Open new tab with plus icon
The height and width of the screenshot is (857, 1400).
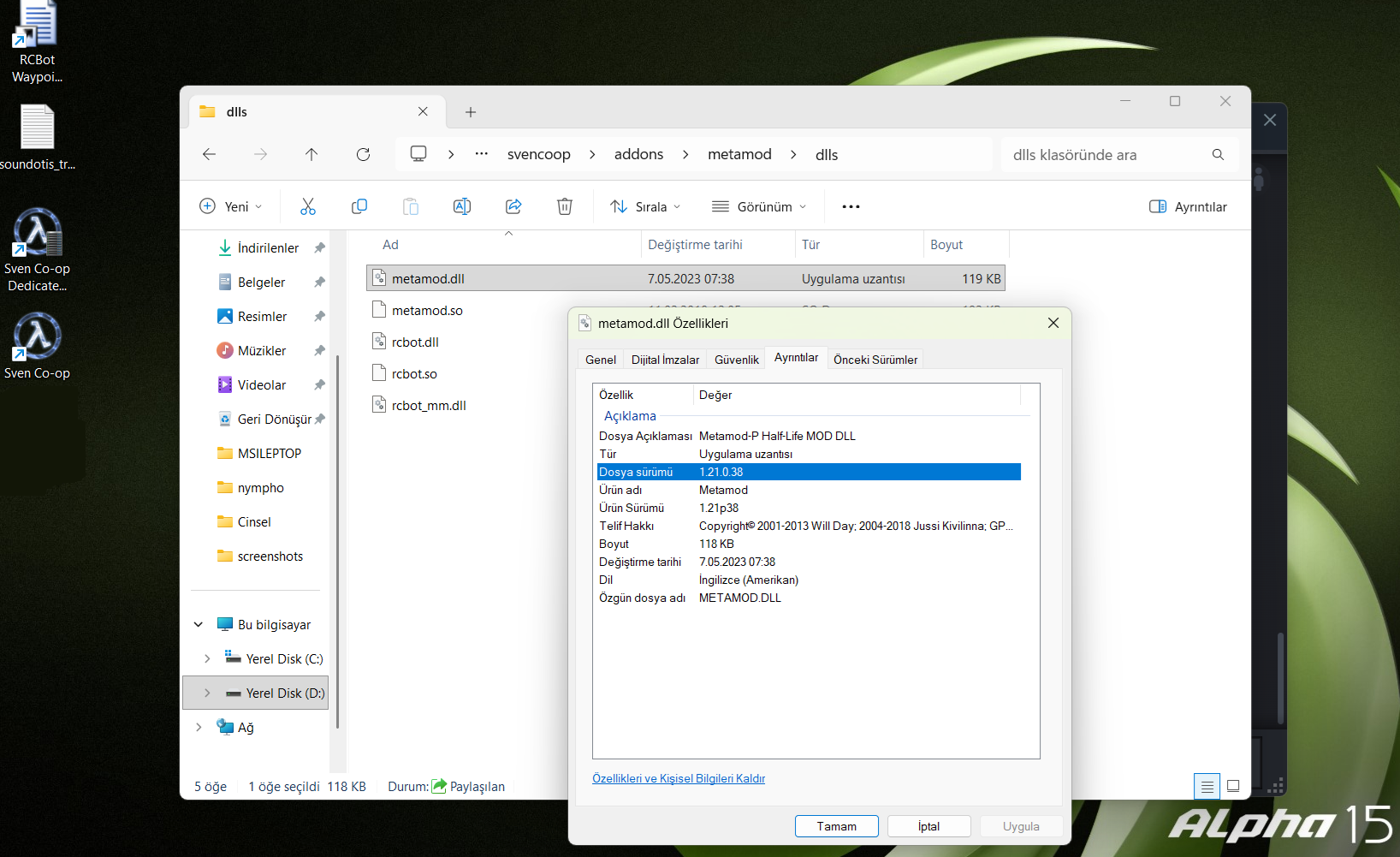(471, 112)
